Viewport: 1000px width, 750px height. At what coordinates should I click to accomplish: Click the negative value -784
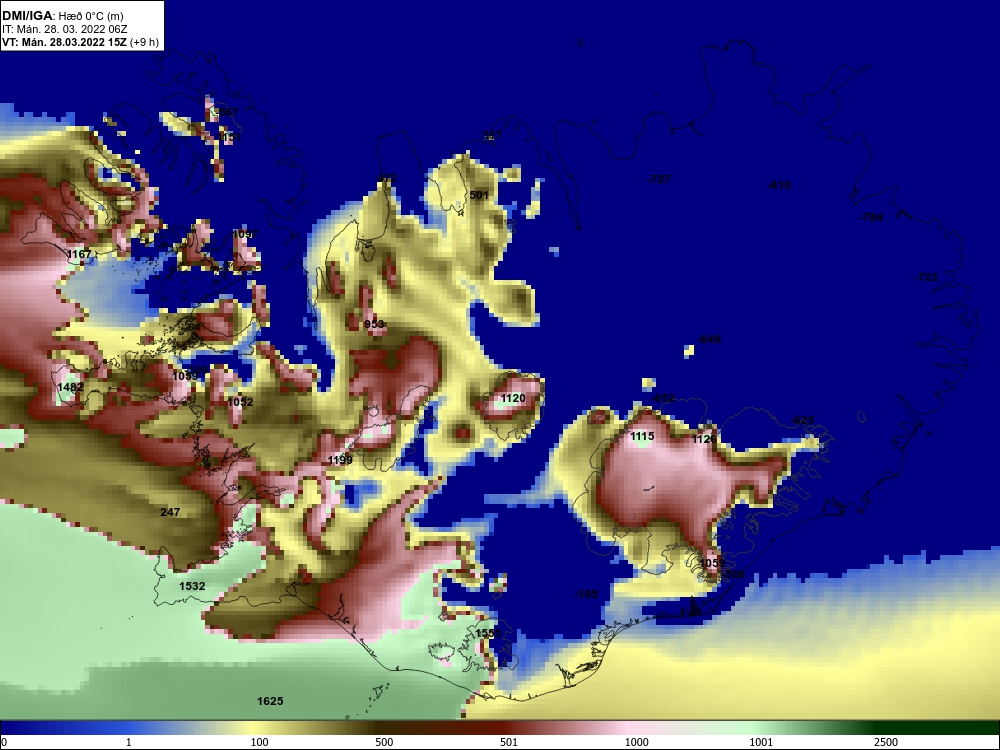[x=871, y=217]
